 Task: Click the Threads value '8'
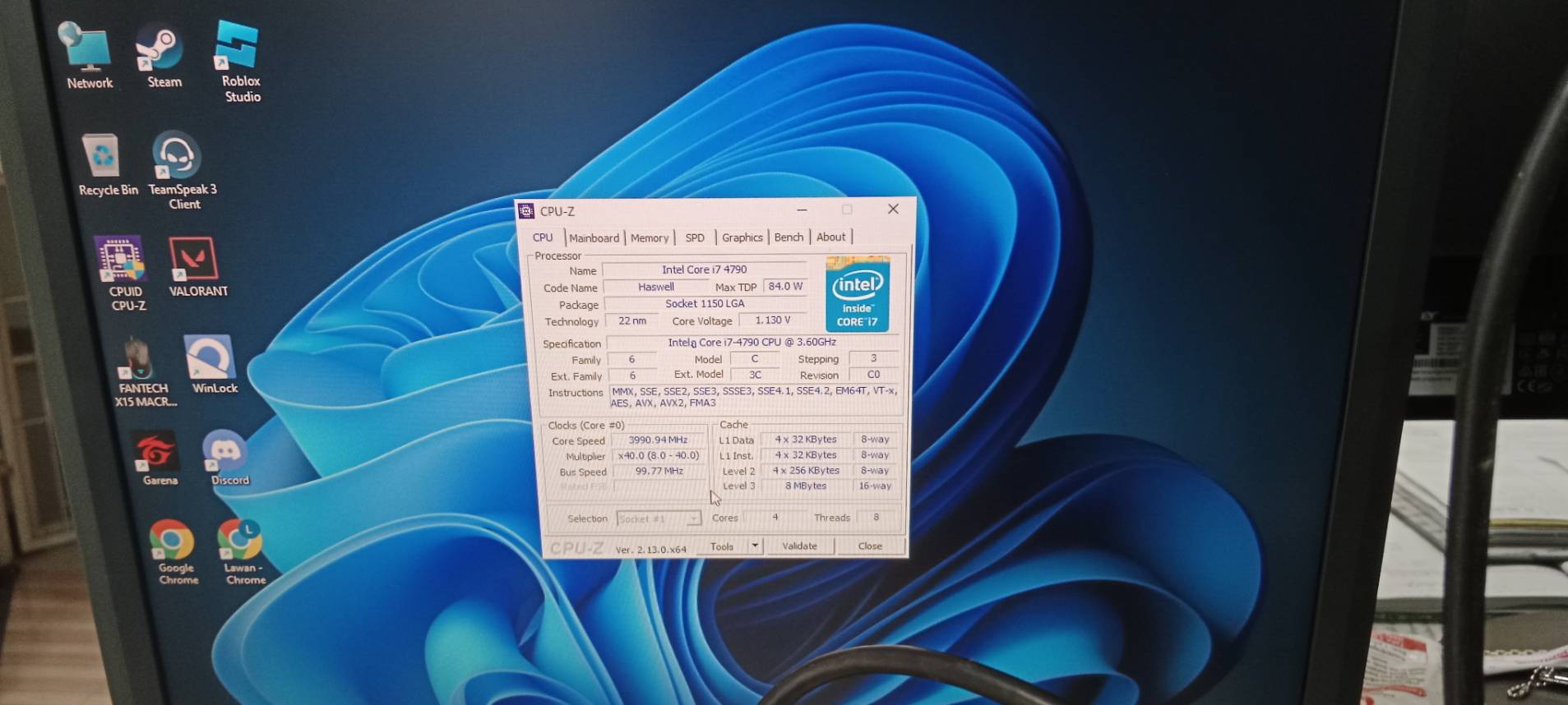click(x=877, y=517)
